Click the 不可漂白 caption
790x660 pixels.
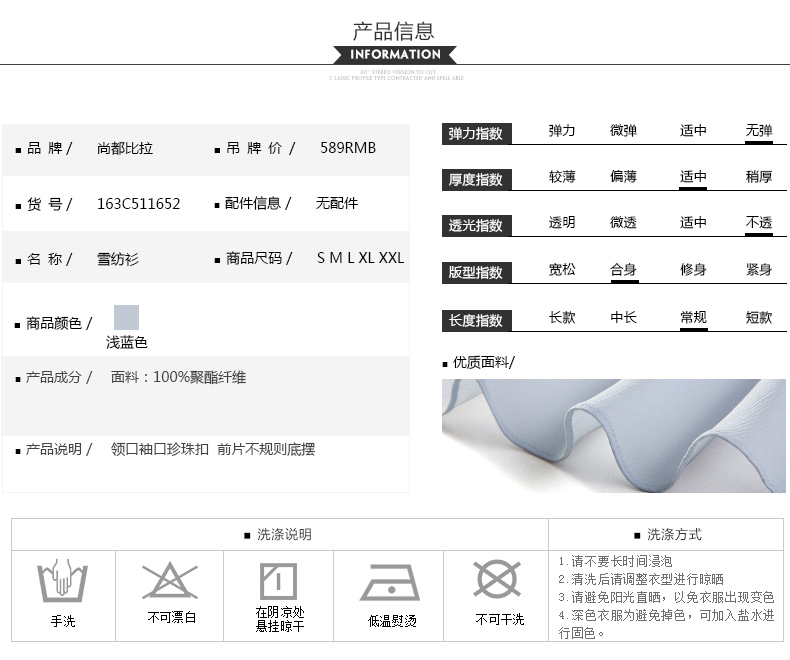coord(171,618)
